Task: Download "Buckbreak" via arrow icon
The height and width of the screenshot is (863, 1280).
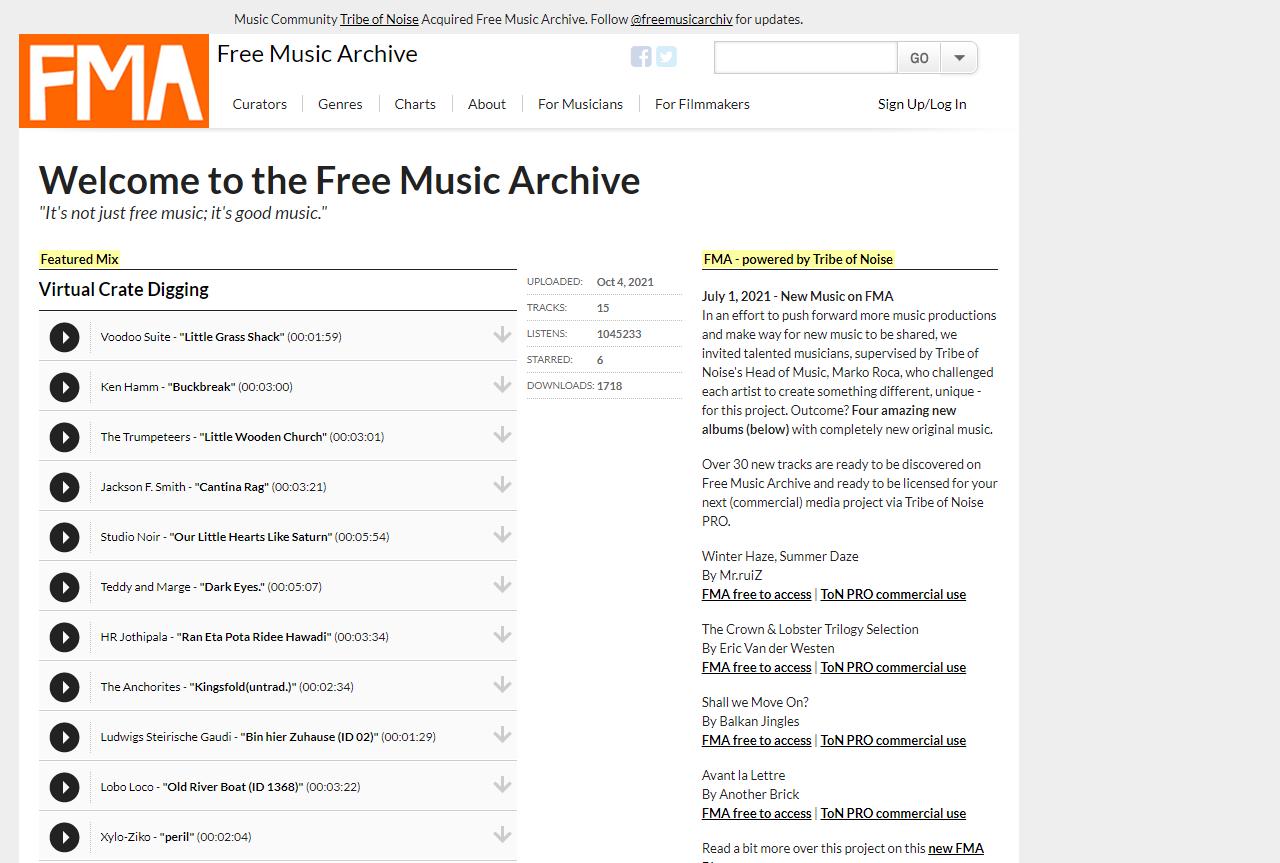Action: coord(502,385)
